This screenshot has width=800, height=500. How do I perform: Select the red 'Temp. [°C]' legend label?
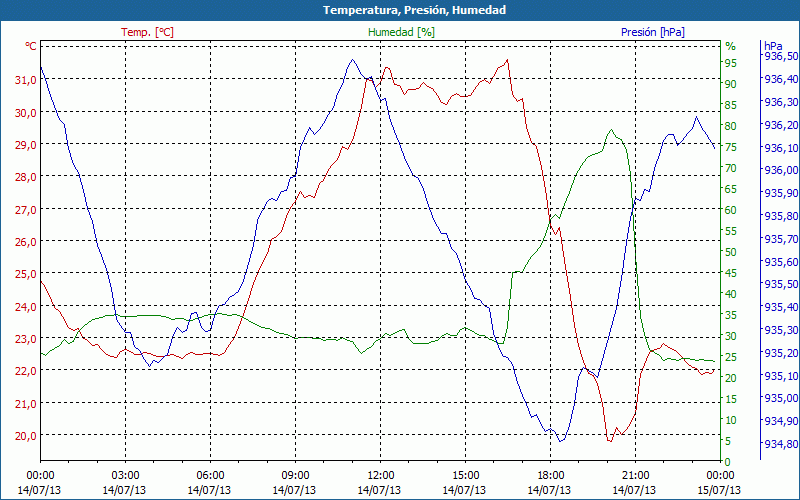click(x=147, y=32)
